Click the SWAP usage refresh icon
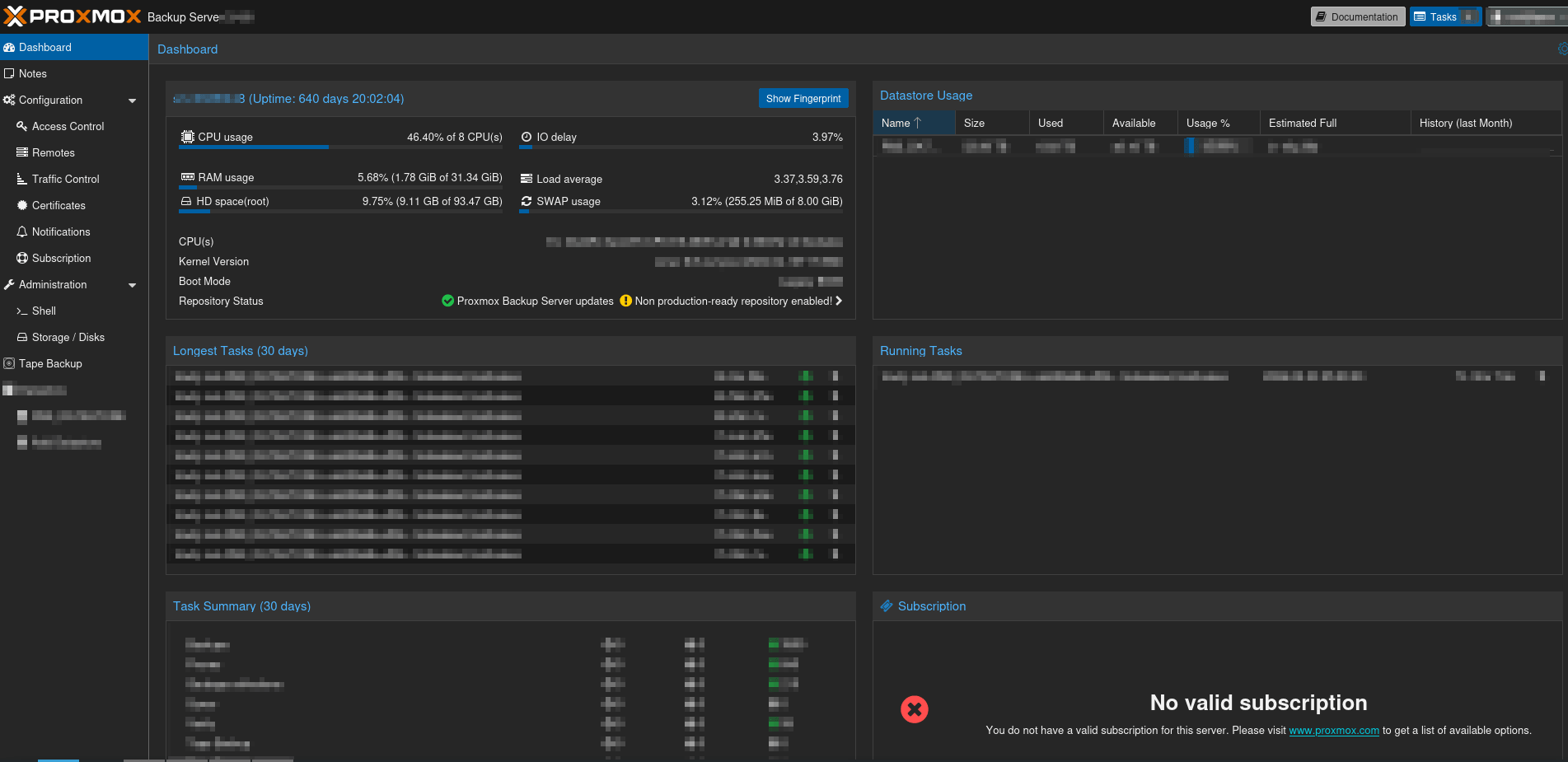This screenshot has height=762, width=1568. coord(527,201)
